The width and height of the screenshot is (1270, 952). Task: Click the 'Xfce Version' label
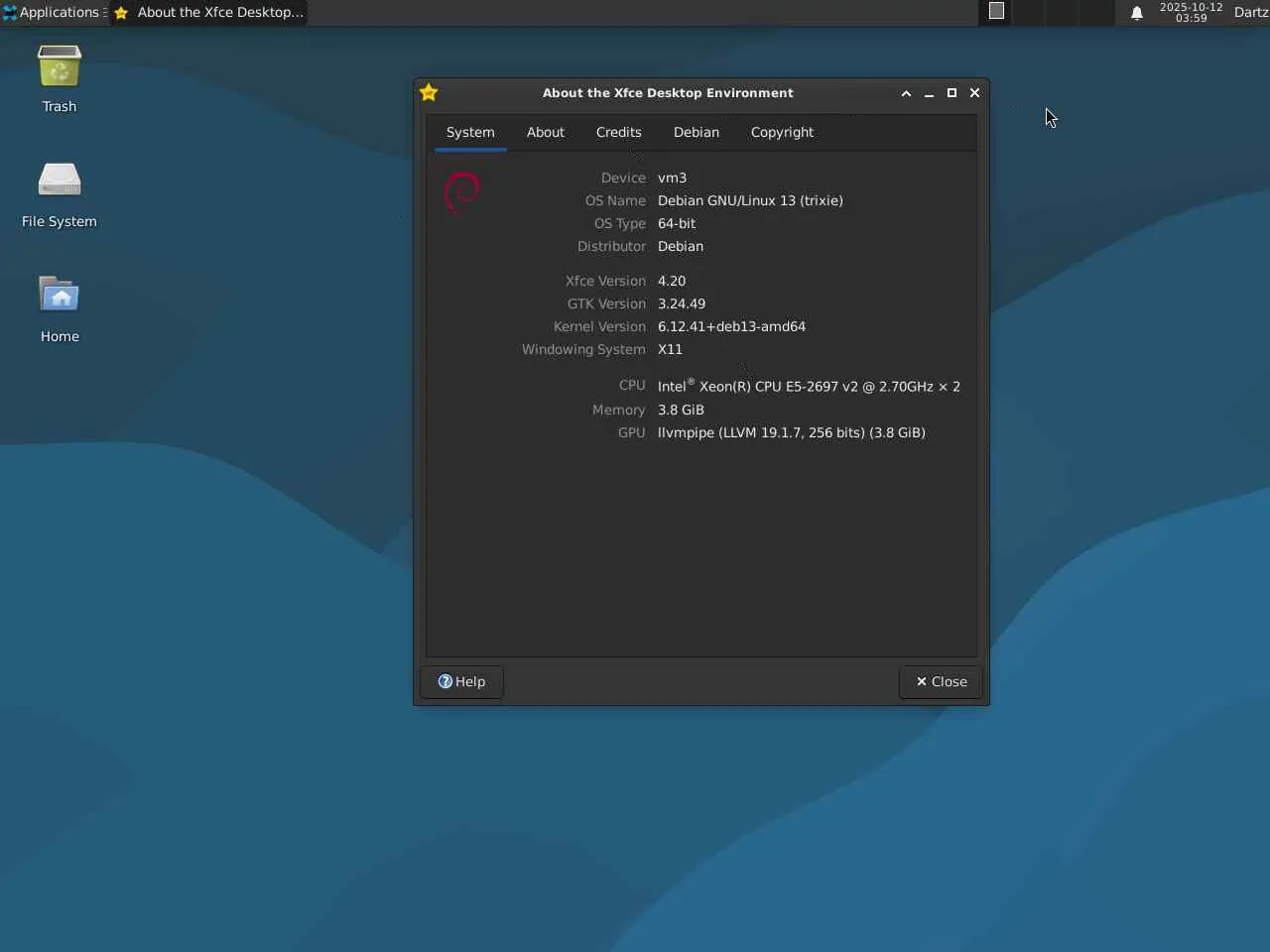(x=605, y=282)
